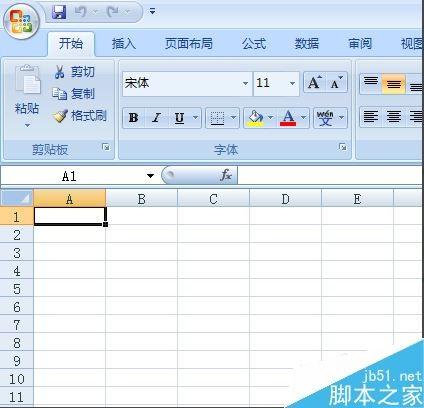424x408 pixels.
Task: Toggle bold formatting
Action: 134,118
